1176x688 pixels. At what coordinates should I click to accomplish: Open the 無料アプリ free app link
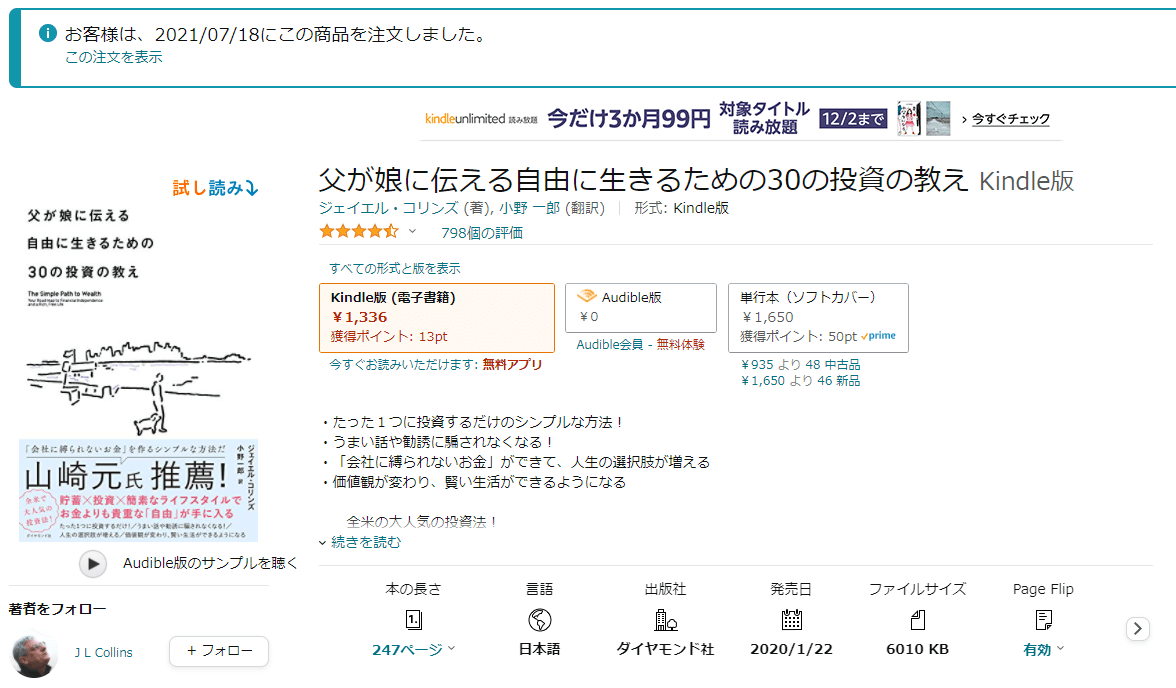[x=512, y=365]
